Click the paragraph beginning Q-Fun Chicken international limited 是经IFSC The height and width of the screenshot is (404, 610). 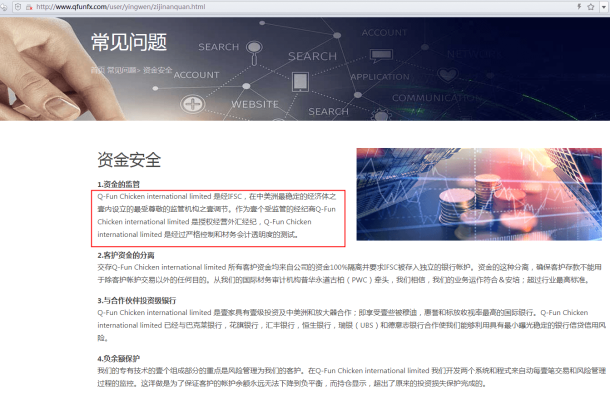coord(217,215)
